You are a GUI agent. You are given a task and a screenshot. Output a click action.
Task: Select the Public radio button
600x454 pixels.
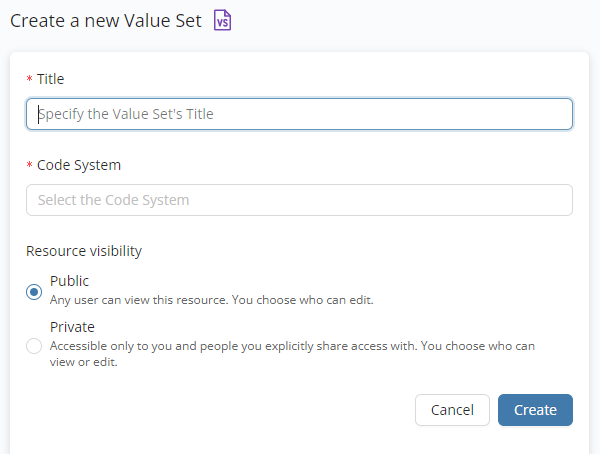pos(34,291)
